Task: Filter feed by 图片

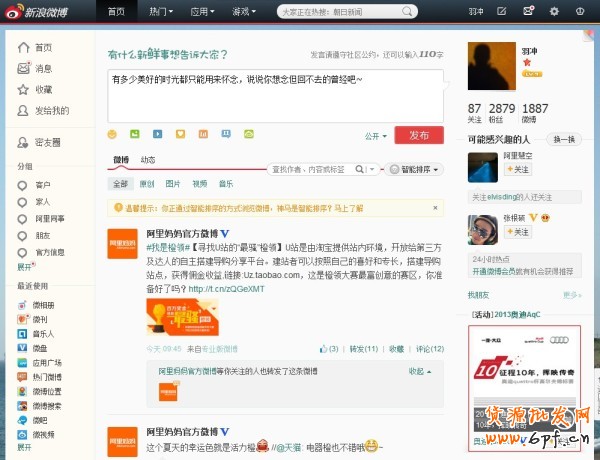Action: coord(173,184)
